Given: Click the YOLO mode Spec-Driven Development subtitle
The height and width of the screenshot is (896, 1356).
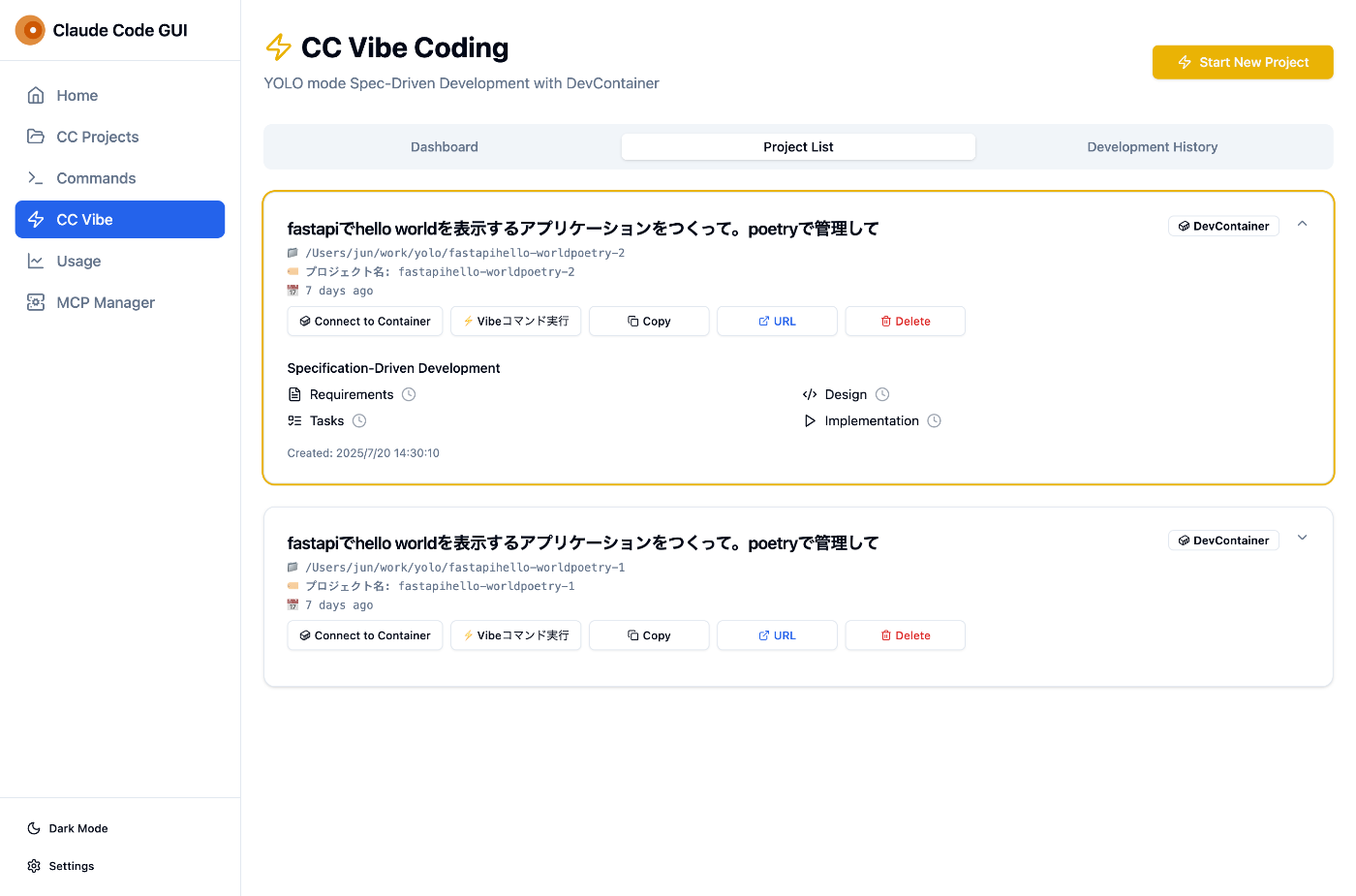Looking at the screenshot, I should click(x=462, y=83).
